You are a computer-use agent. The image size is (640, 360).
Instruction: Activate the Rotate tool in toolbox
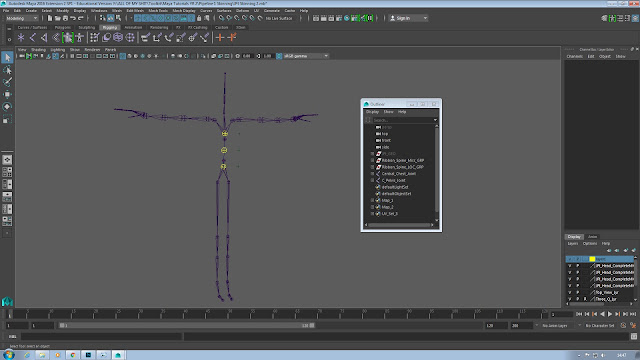[7, 107]
